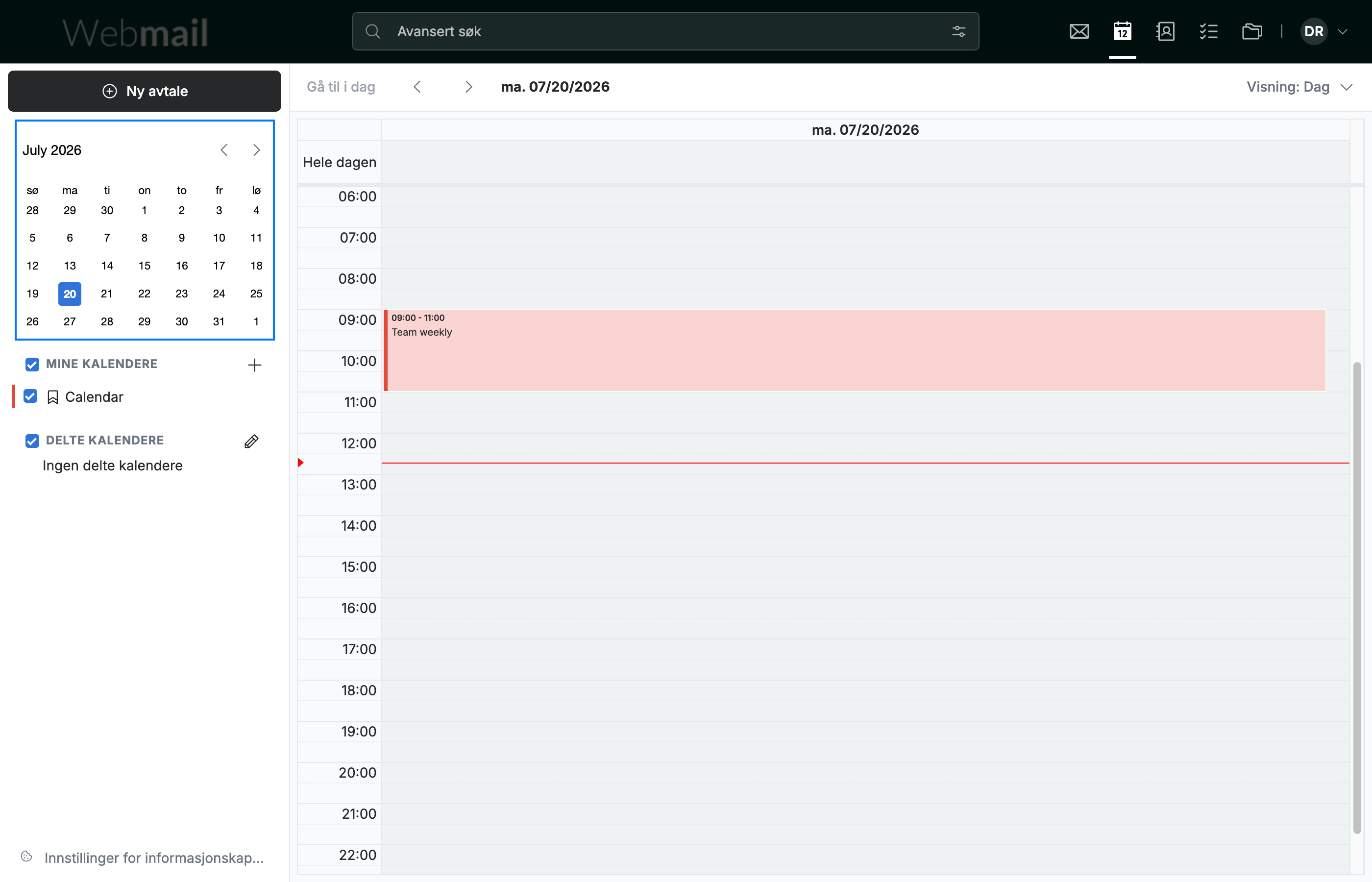
Task: Open advanced search filter options icon
Action: (958, 31)
